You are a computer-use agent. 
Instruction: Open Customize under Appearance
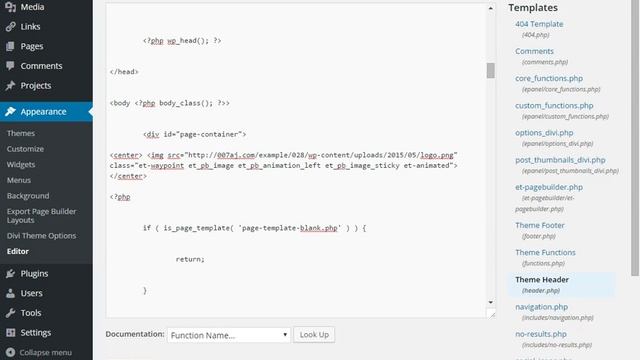click(25, 149)
